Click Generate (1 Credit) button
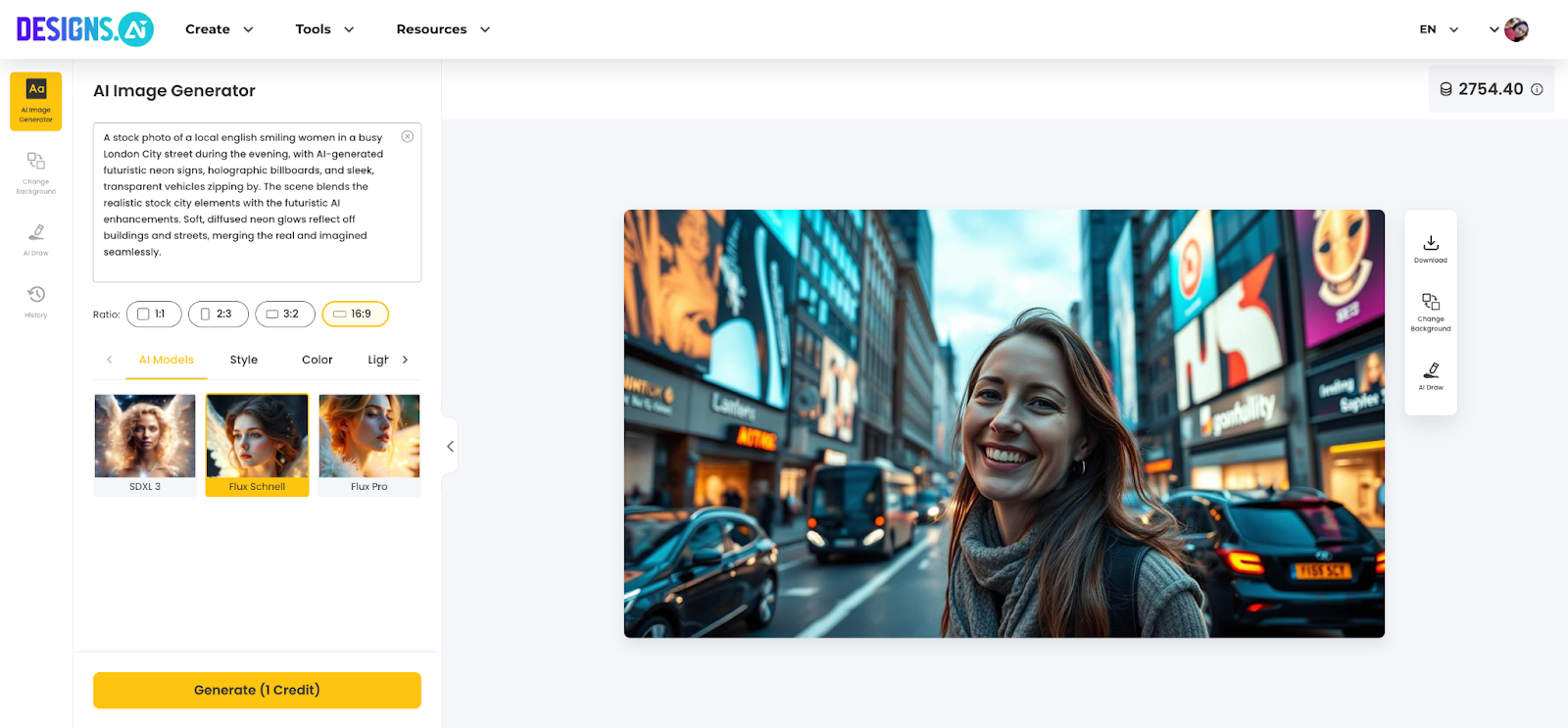Screen dimensions: 1568x728 (x=257, y=690)
